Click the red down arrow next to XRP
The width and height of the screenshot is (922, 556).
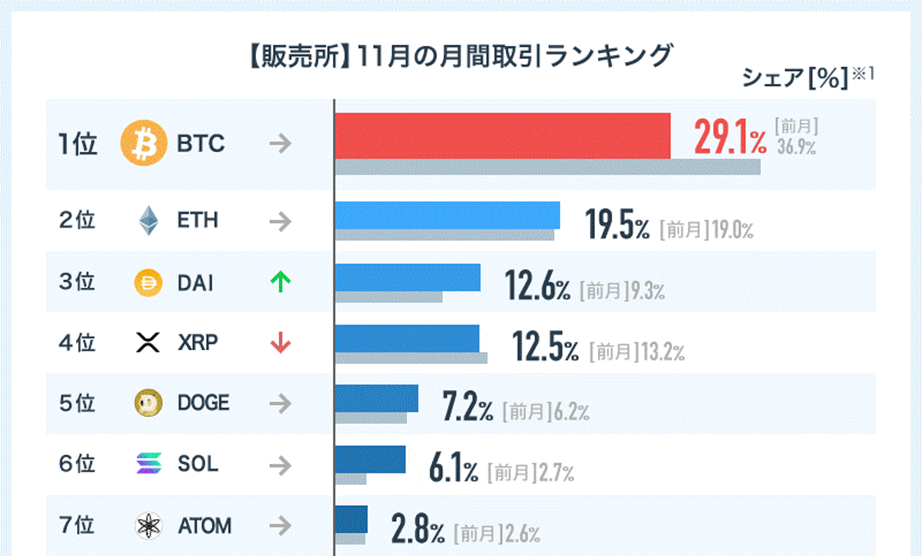pyautogui.click(x=280, y=343)
